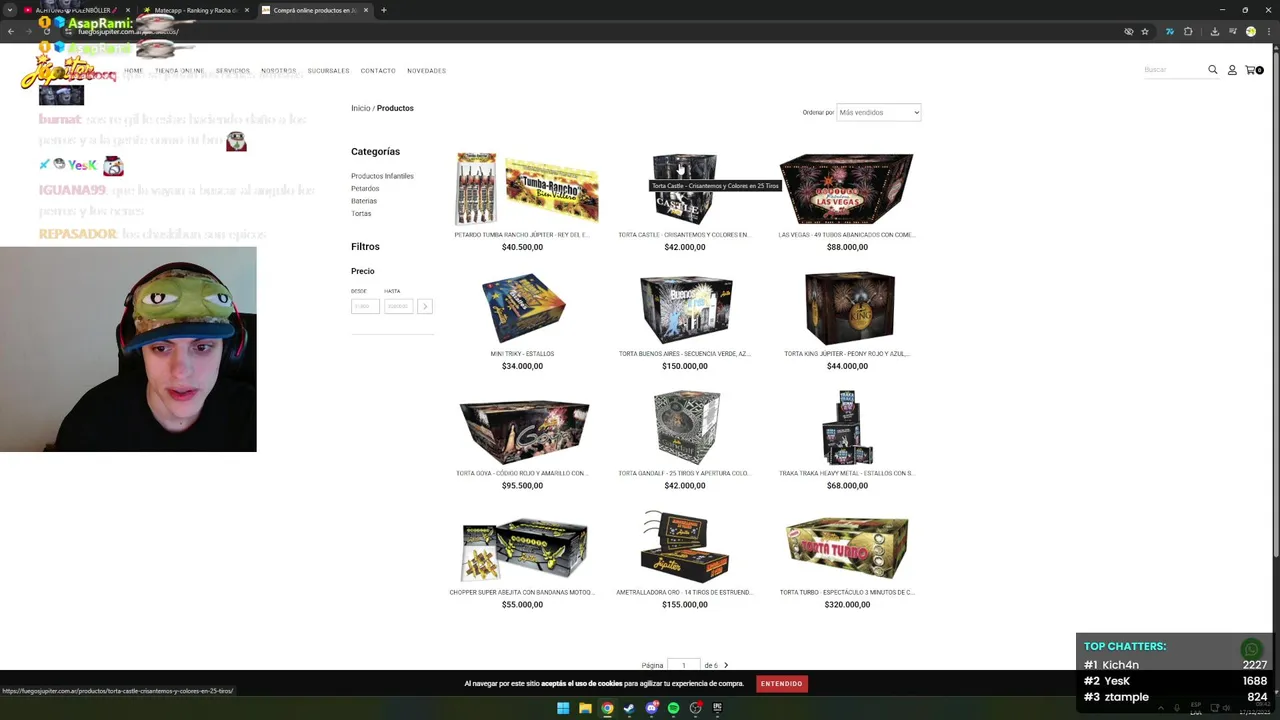1280x720 pixels.
Task: Click the page number input field
Action: click(x=684, y=665)
